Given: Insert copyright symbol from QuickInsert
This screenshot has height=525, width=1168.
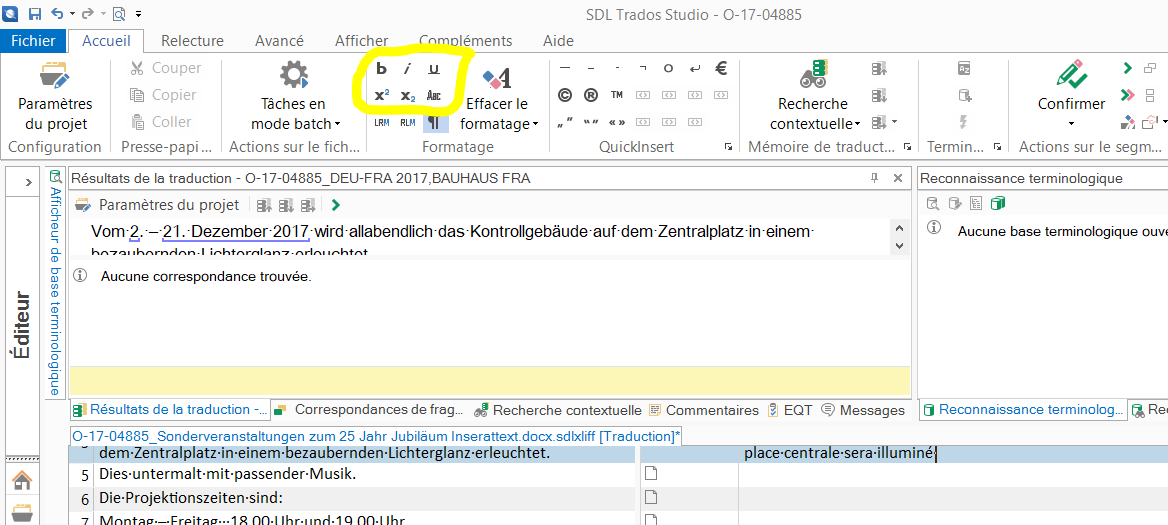Looking at the screenshot, I should point(565,95).
